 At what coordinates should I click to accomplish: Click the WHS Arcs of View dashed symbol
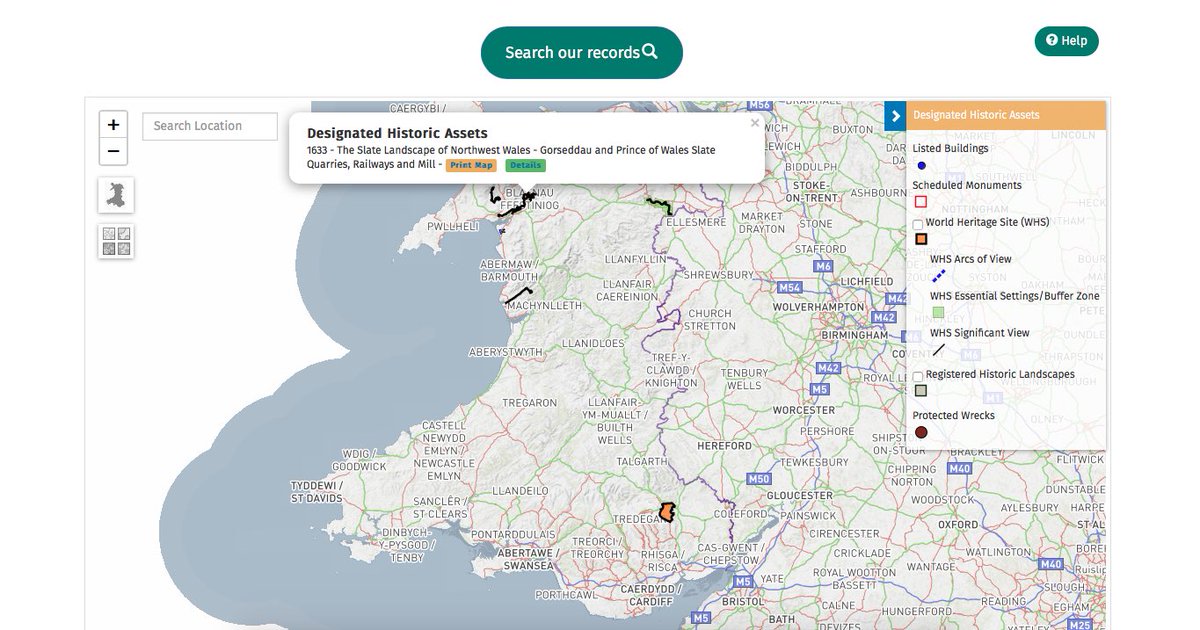(x=939, y=276)
